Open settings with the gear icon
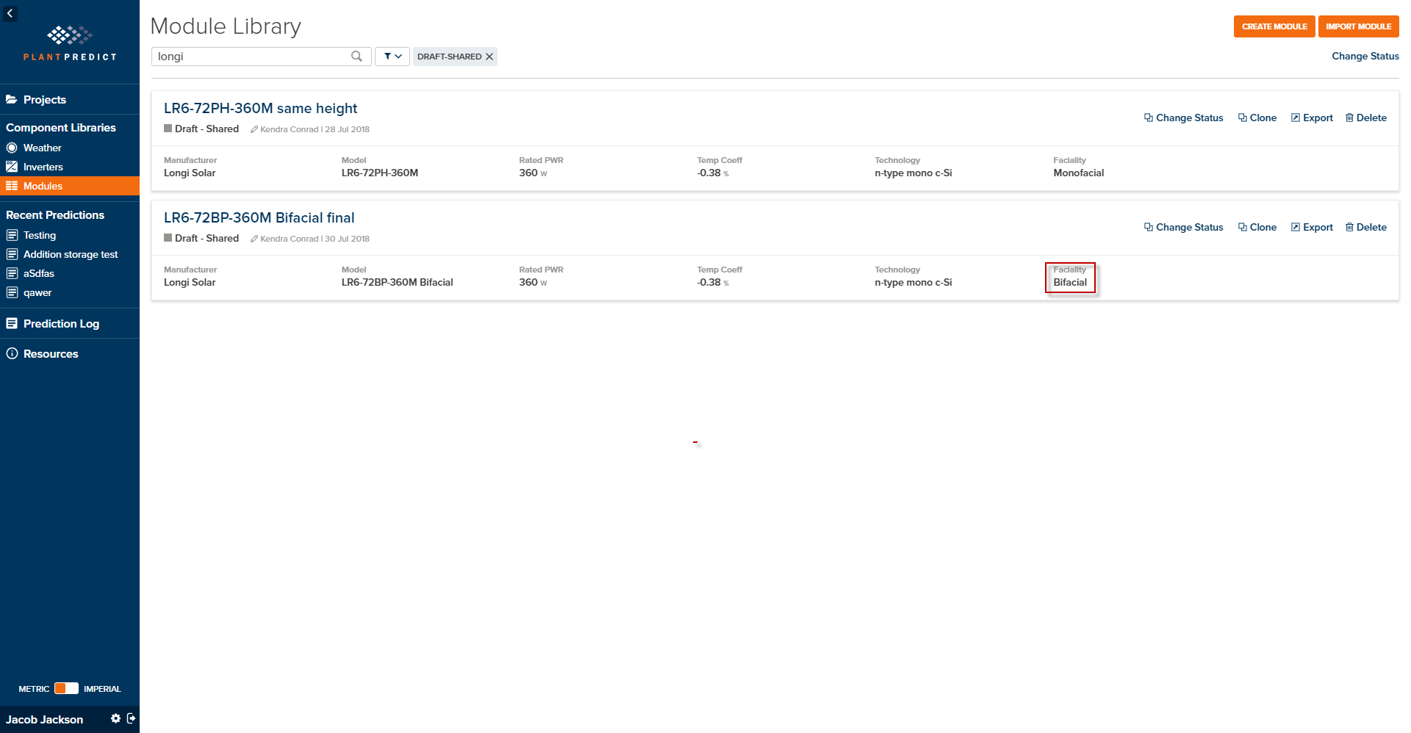Viewport: 1411px width, 733px height. coord(115,719)
